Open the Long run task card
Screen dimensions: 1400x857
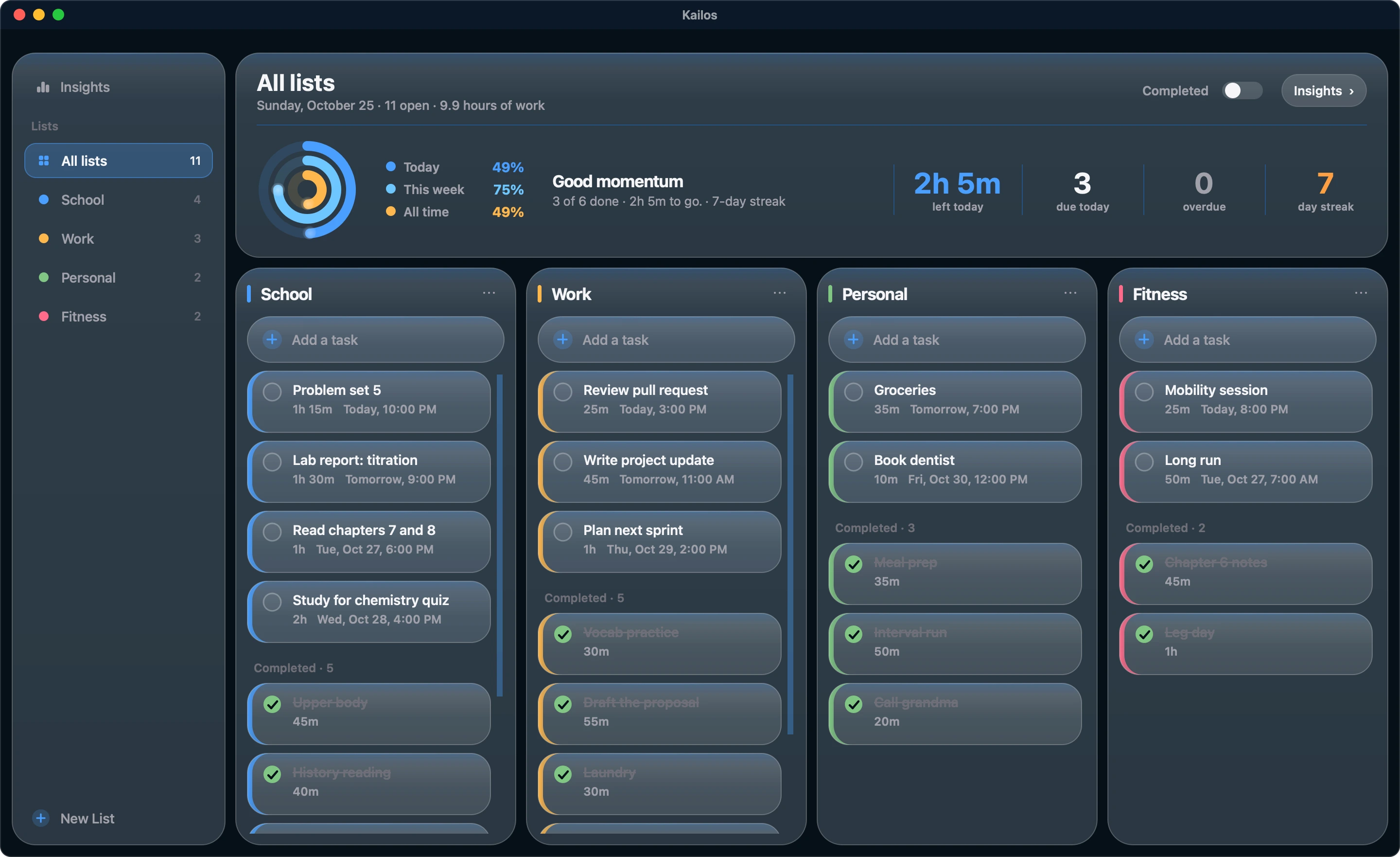1245,471
